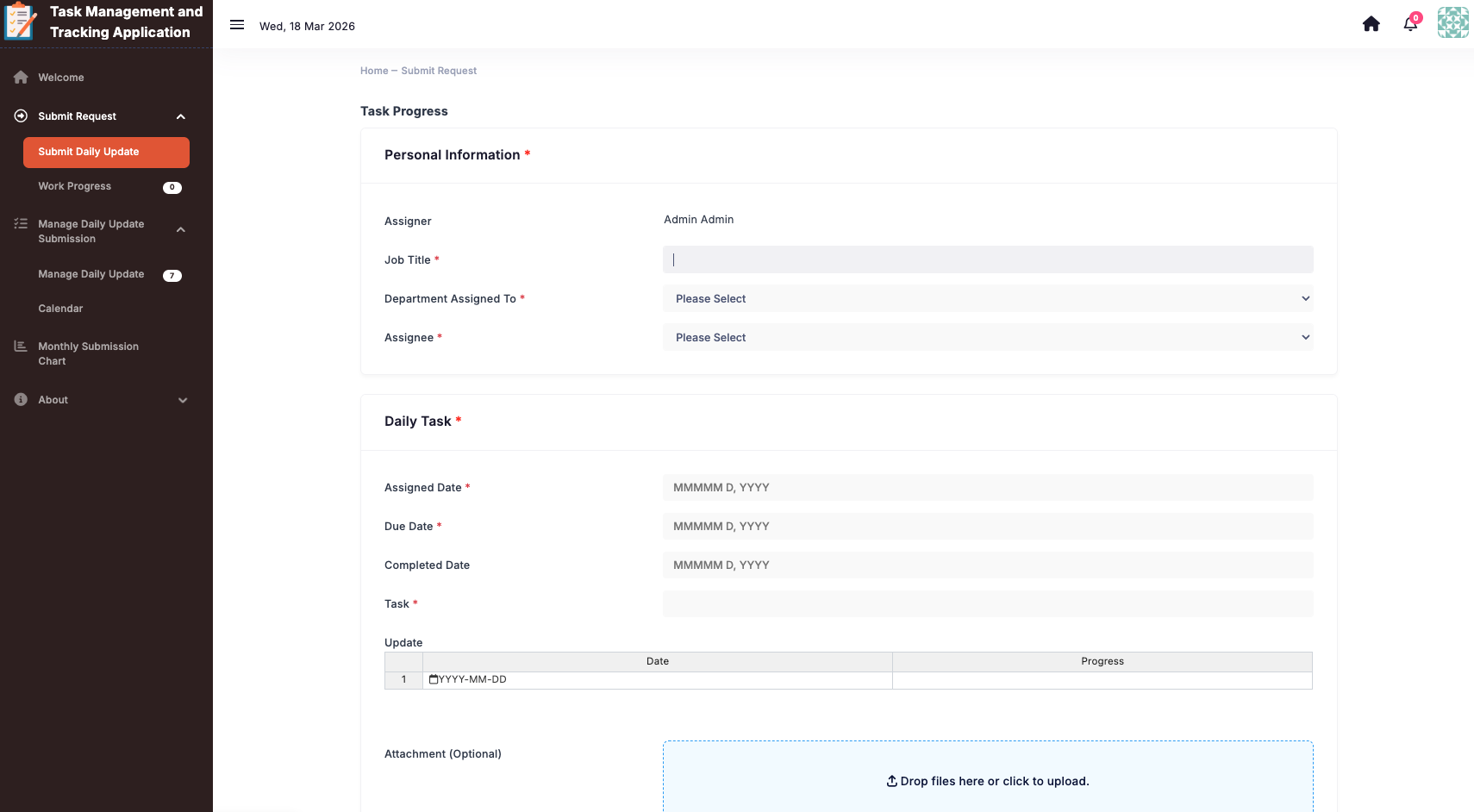This screenshot has height=812, width=1474.
Task: Open the home icon in top bar
Action: click(x=1371, y=24)
